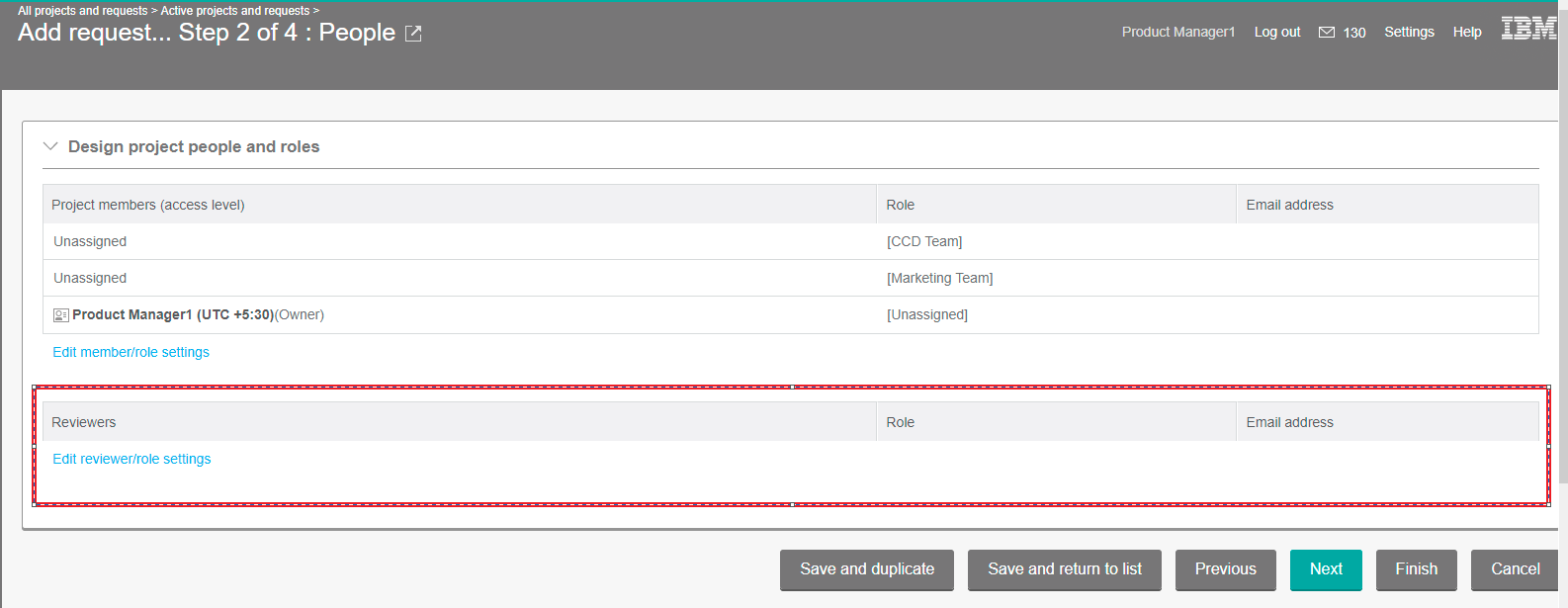Click the Edit reviewer/role settings link
The height and width of the screenshot is (608, 1568).
click(131, 459)
